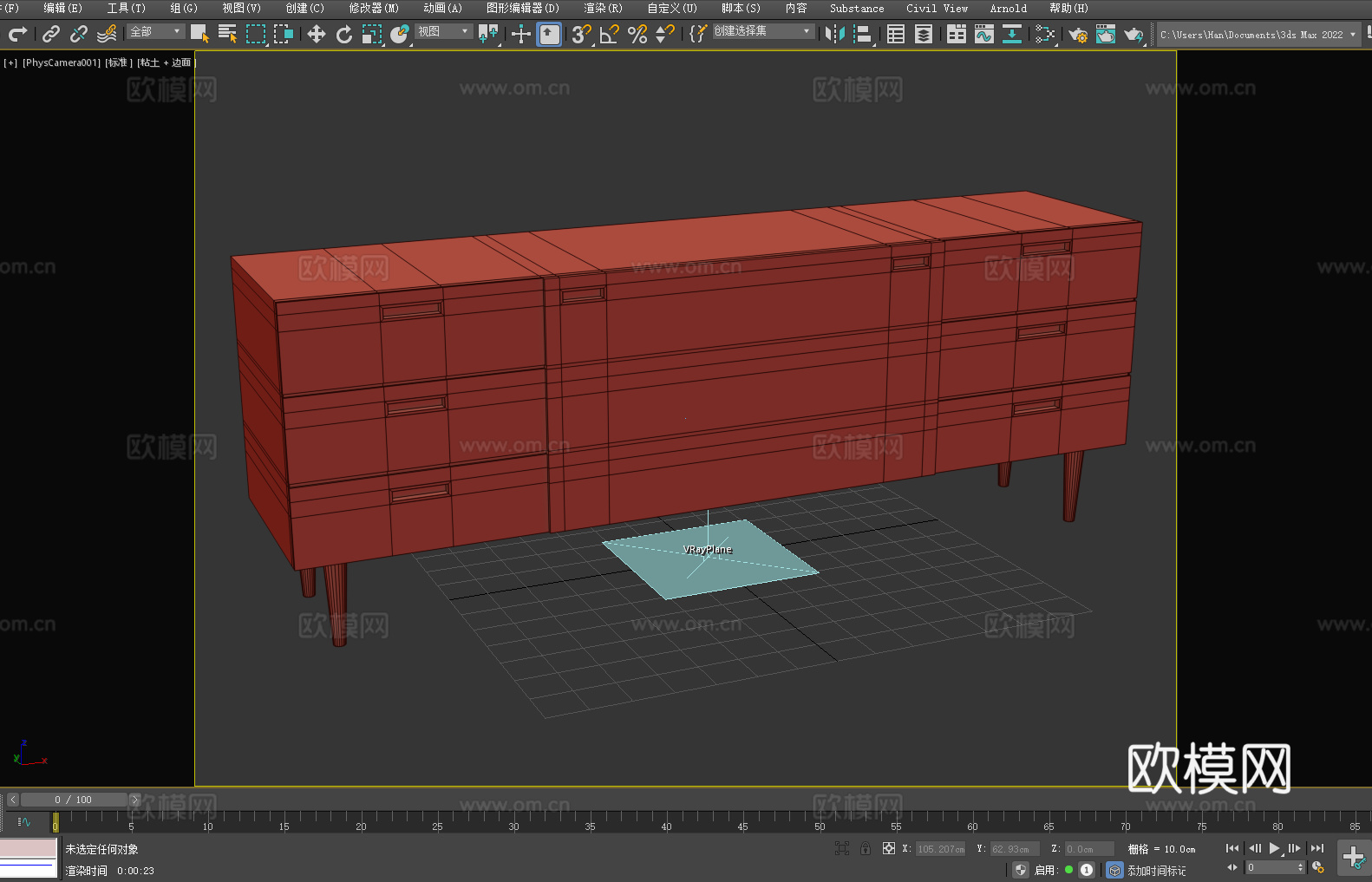Open 创建选择集 named selection dropdown
Viewport: 1372px width, 882px height.
[x=763, y=31]
